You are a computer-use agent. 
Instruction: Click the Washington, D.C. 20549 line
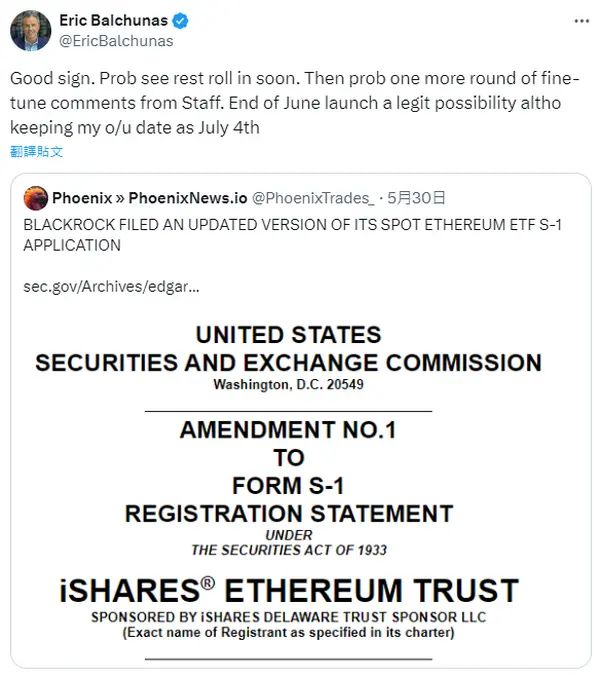click(288, 384)
